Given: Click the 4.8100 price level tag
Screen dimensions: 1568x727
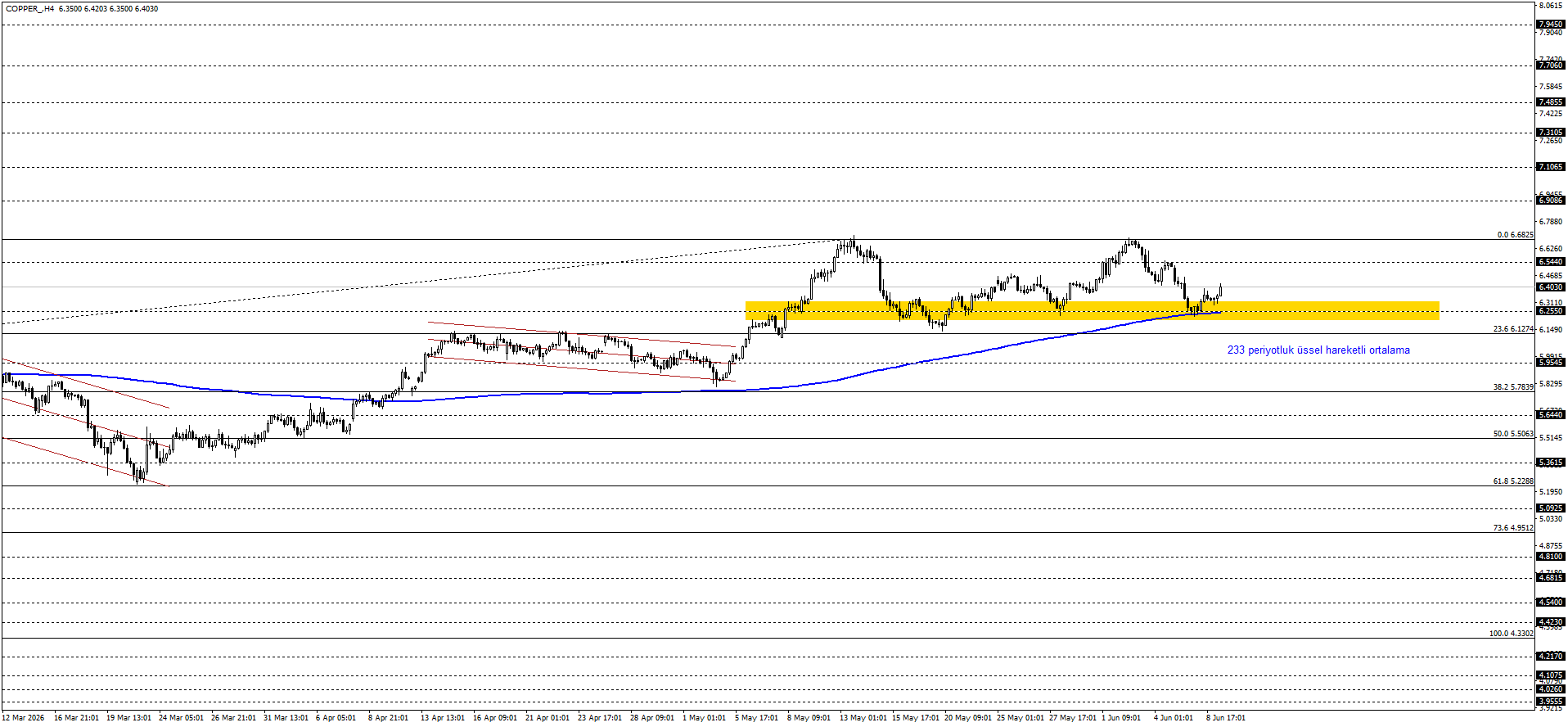Looking at the screenshot, I should [x=1551, y=557].
